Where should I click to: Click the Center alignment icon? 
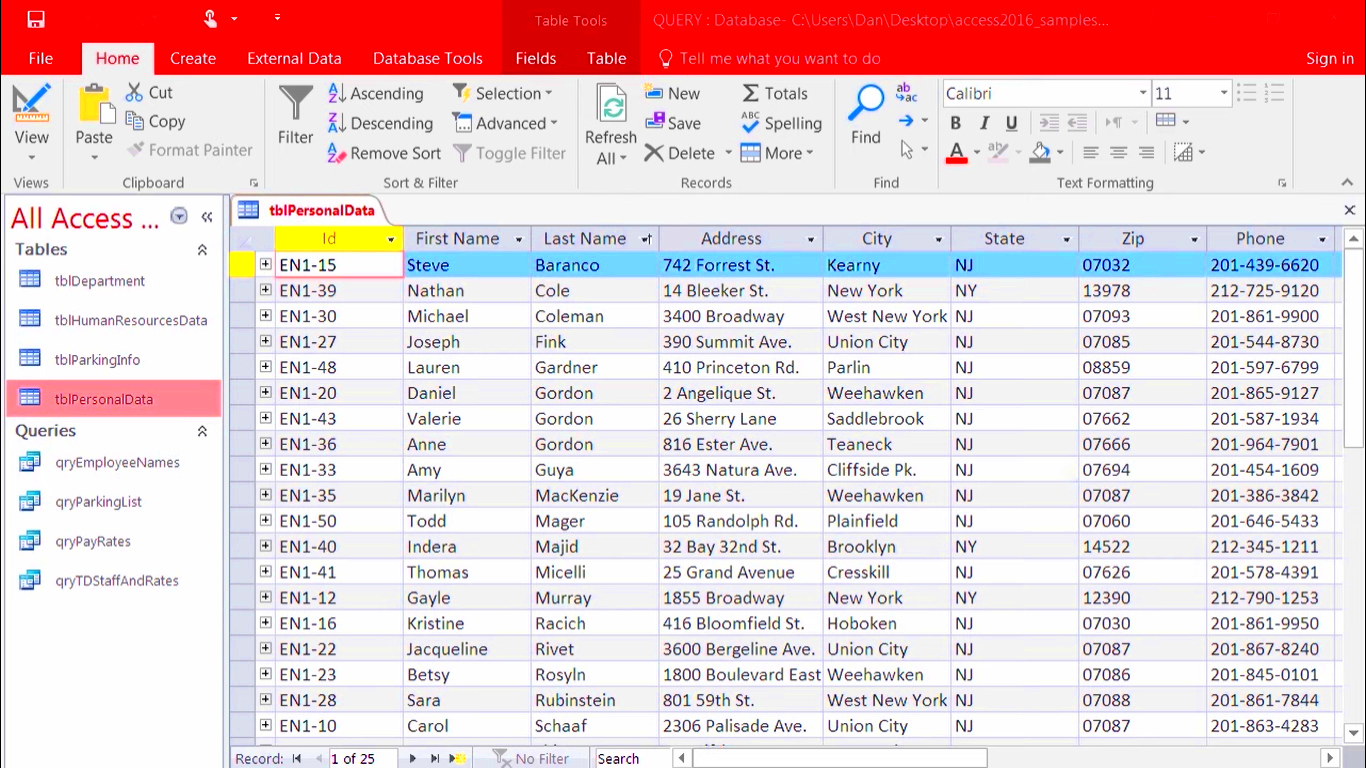click(1119, 152)
